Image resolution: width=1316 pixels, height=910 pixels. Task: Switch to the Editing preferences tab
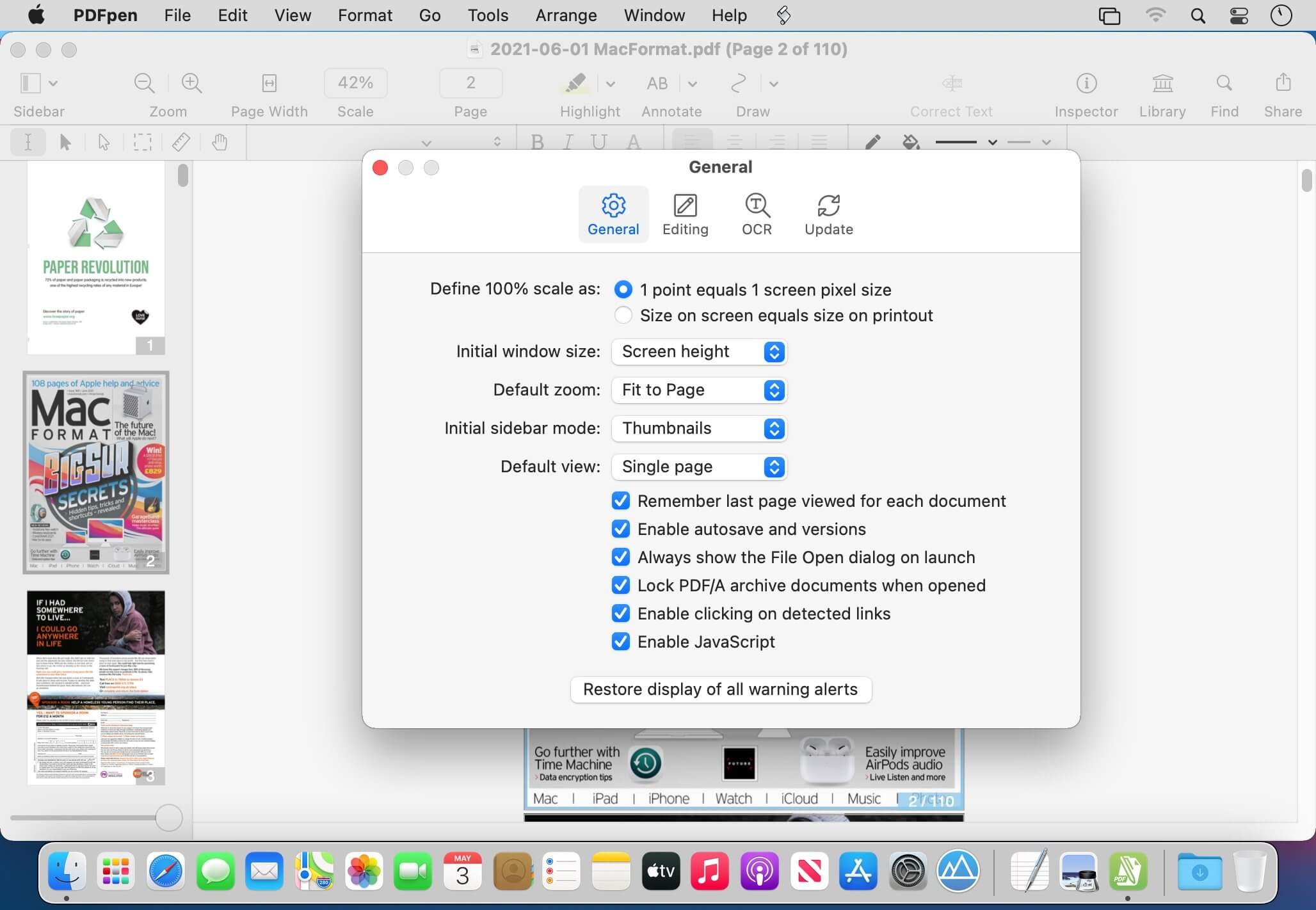pyautogui.click(x=685, y=214)
